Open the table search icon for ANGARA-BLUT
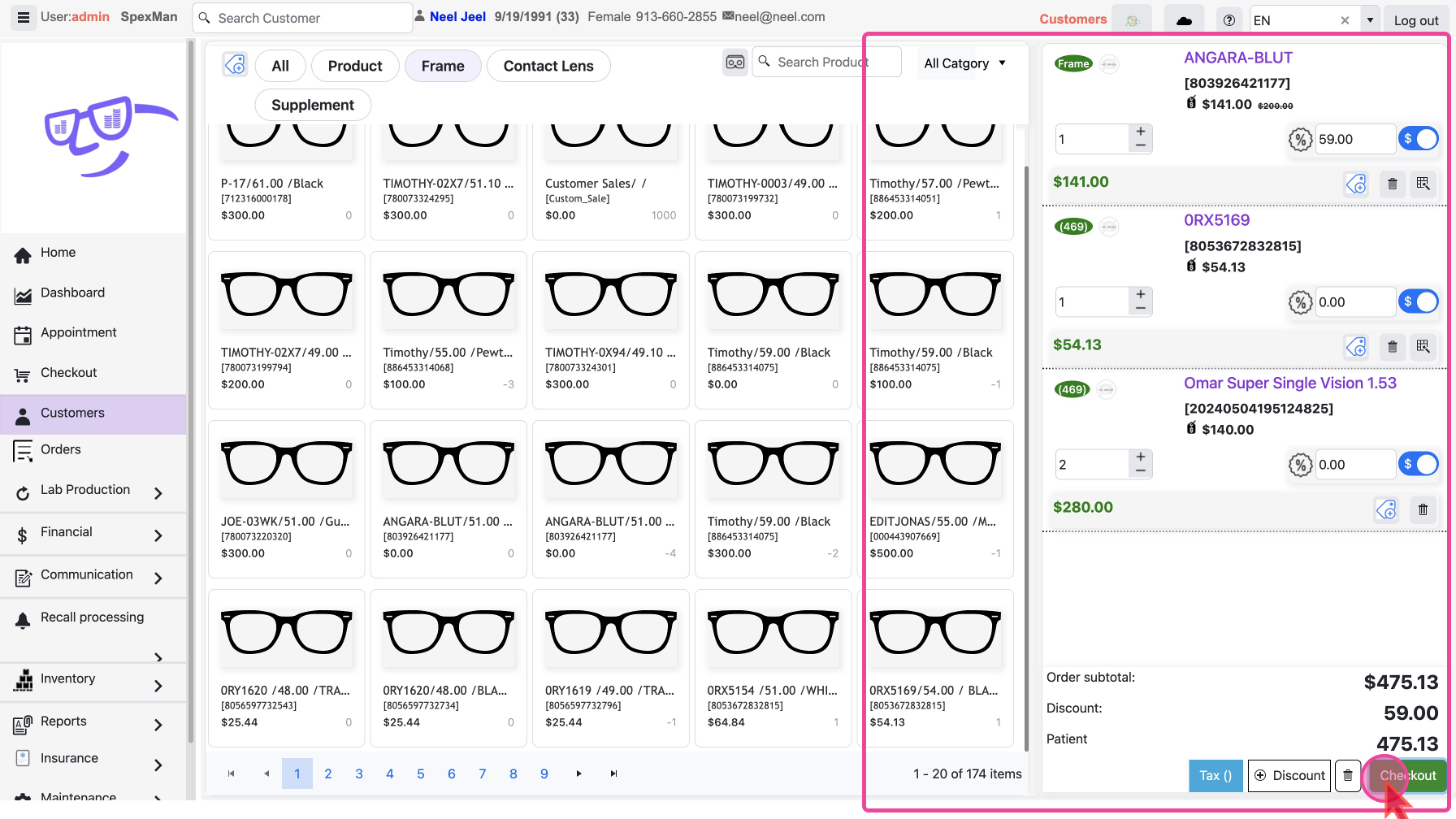 click(1423, 184)
